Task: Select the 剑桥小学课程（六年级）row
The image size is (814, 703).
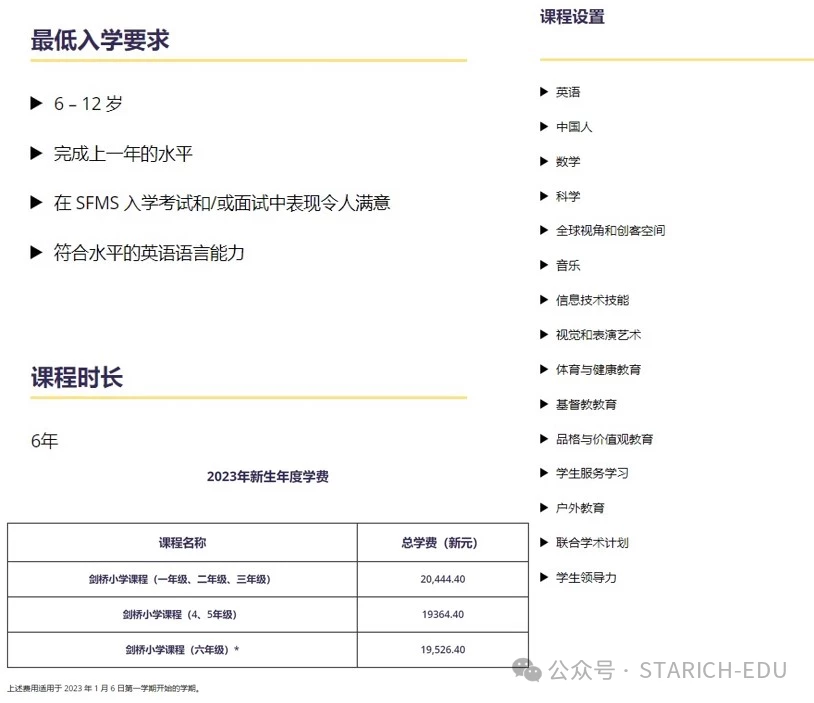Action: pyautogui.click(x=268, y=650)
